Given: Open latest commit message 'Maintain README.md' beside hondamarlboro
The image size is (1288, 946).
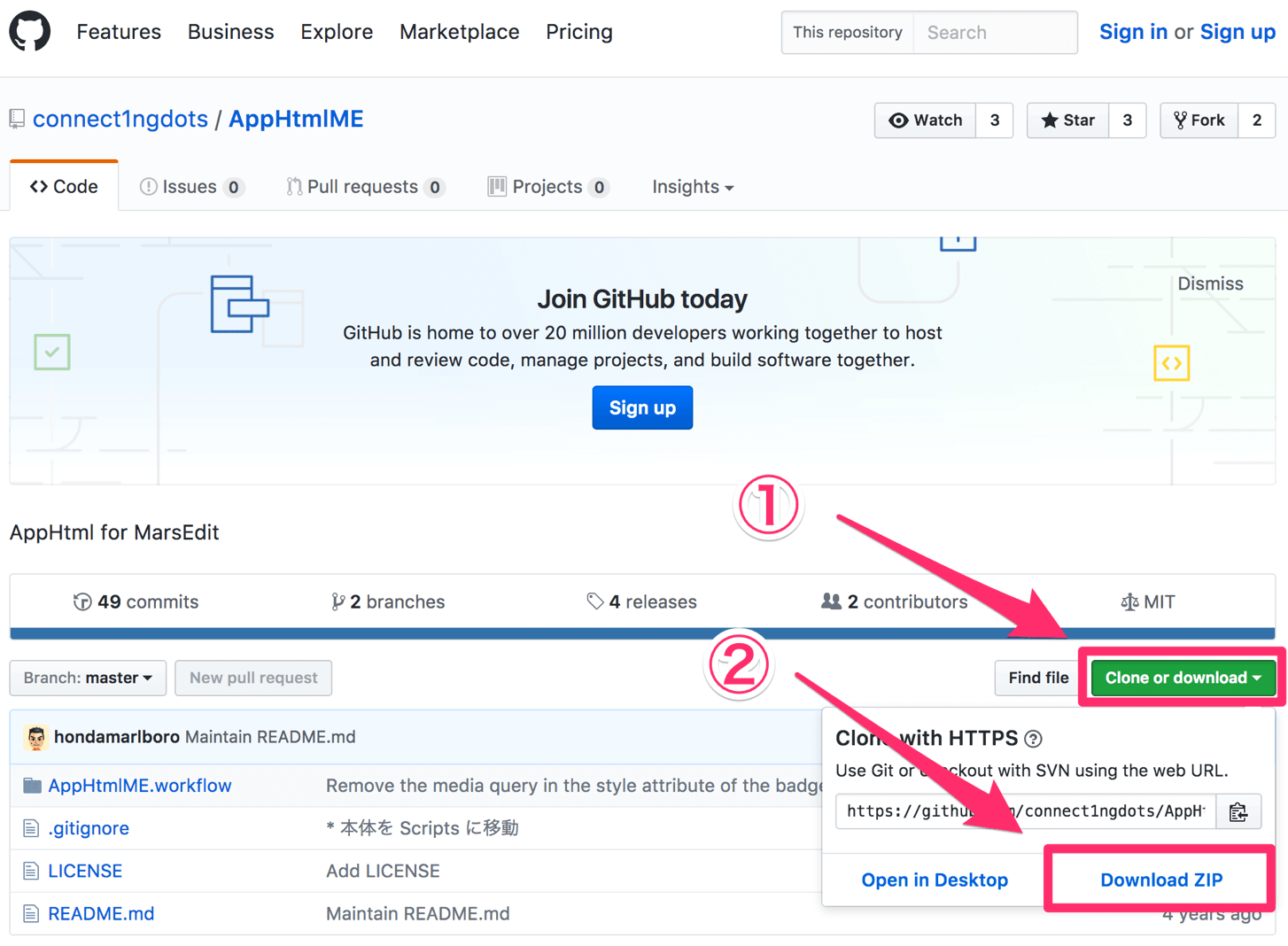Looking at the screenshot, I should pos(270,737).
